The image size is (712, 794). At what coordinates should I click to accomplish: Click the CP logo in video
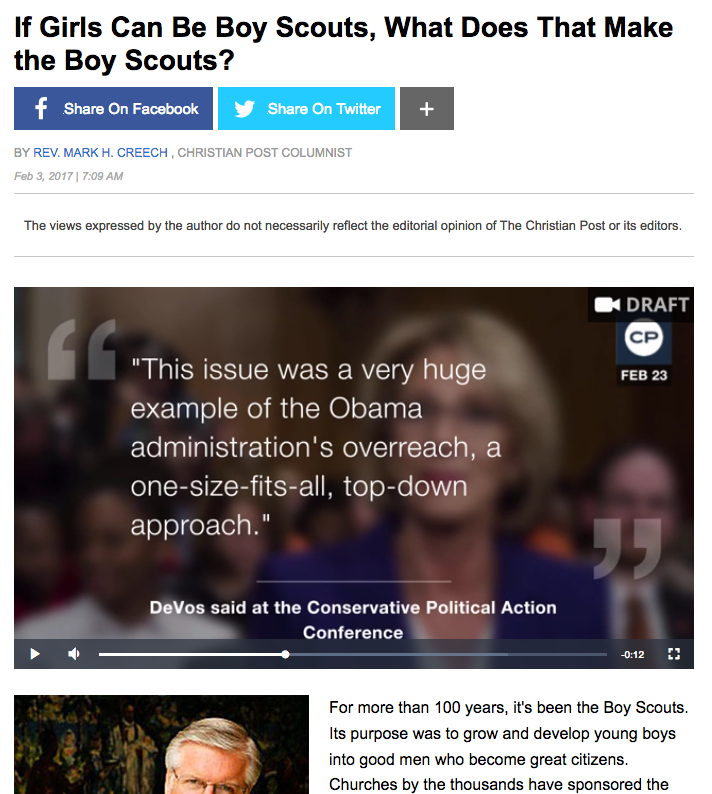click(644, 337)
